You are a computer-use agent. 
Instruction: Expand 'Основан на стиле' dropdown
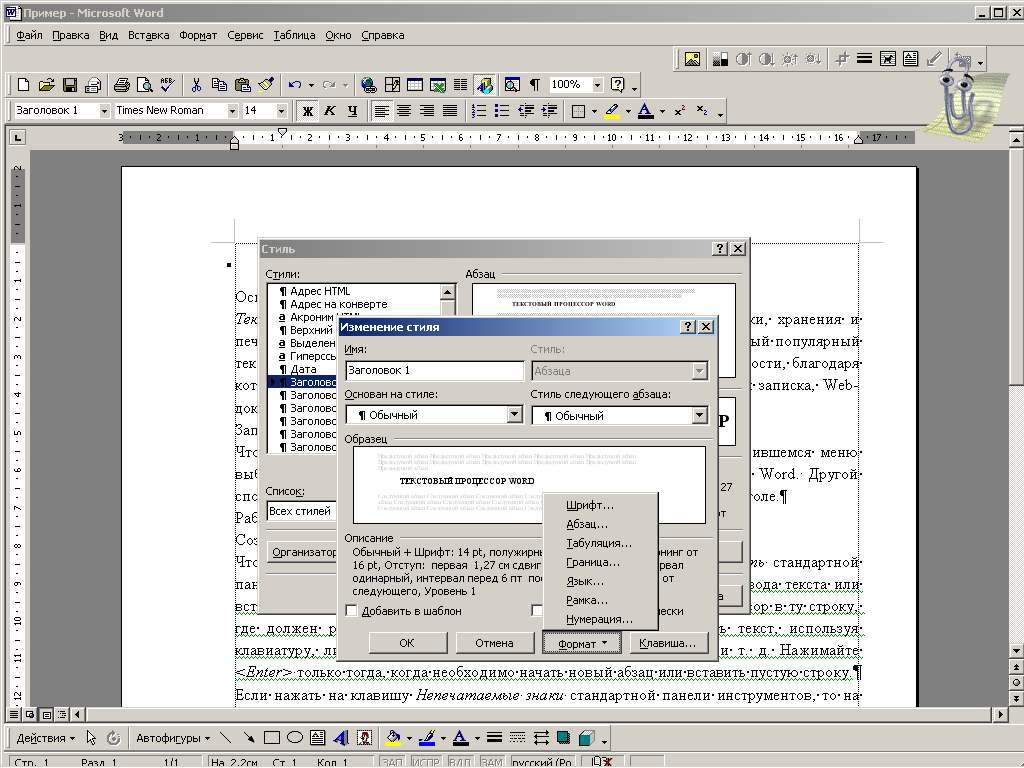515,415
